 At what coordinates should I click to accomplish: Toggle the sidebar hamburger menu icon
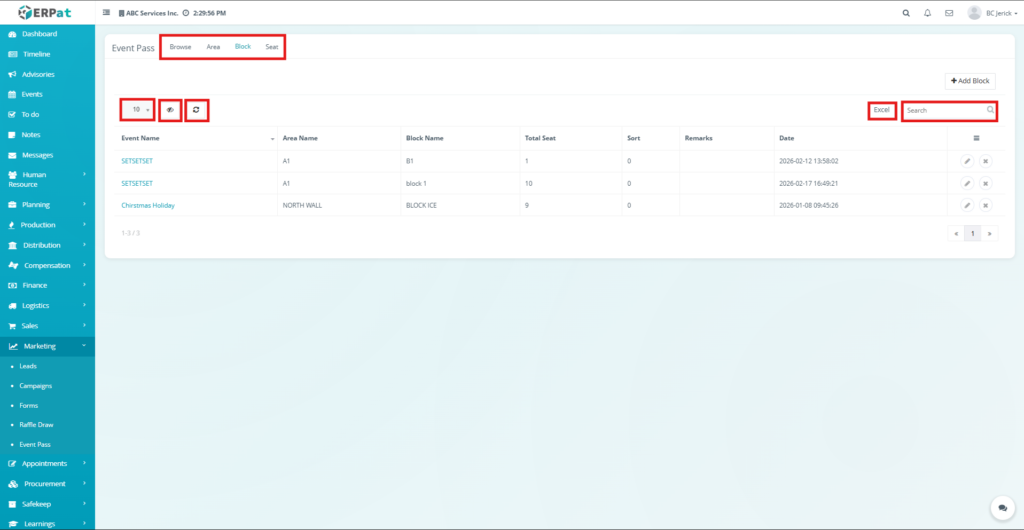tap(107, 13)
